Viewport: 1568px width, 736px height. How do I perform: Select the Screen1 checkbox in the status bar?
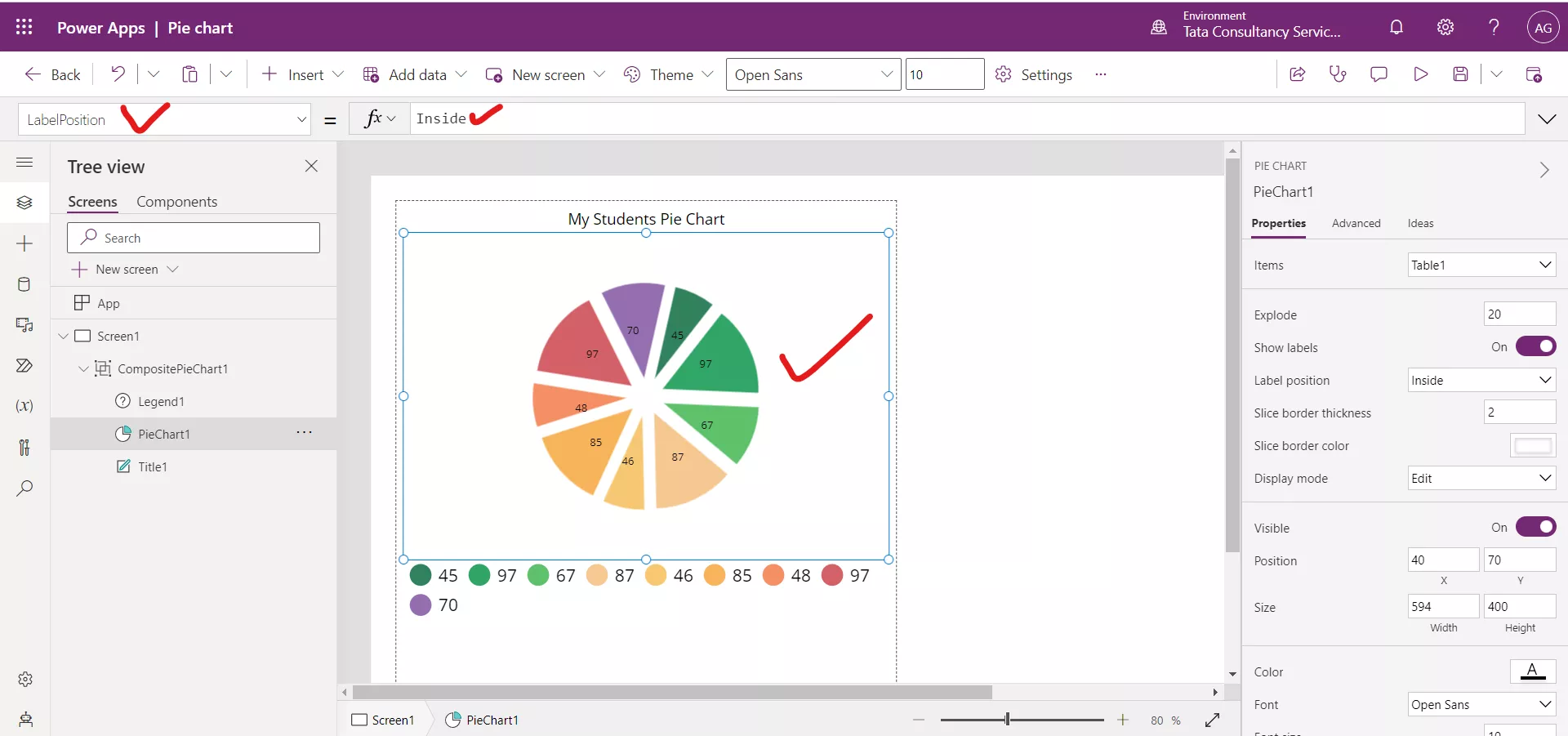click(359, 720)
